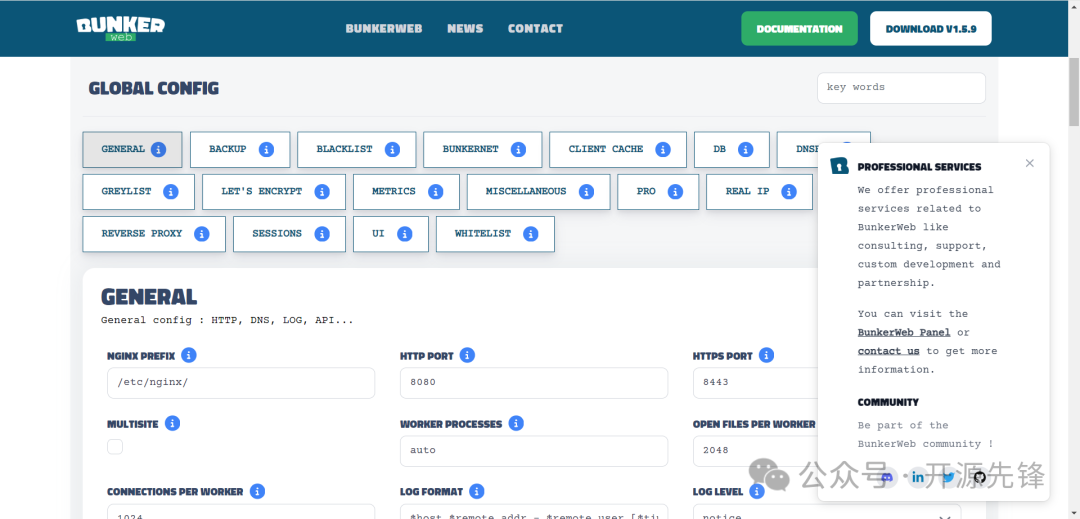Screen dimensions: 1080x519
Task: Show info for HTTP PORT setting
Action: [468, 355]
